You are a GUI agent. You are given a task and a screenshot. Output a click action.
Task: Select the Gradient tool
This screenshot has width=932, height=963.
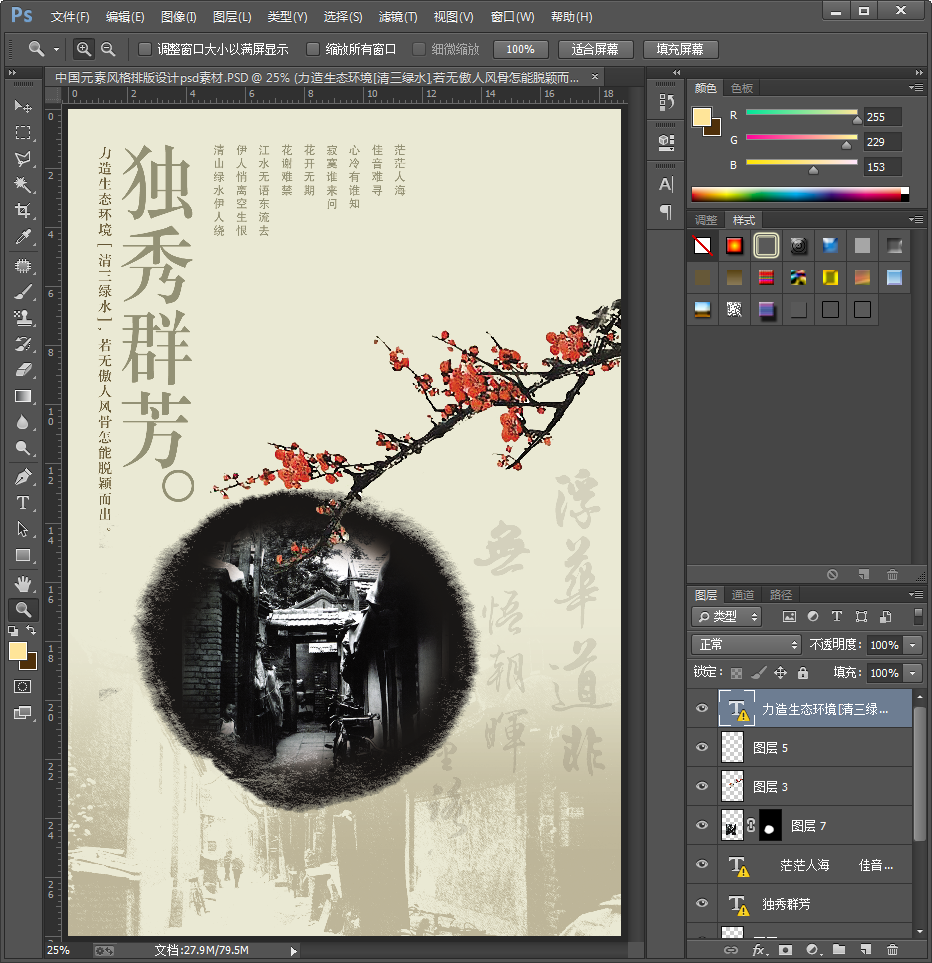tap(23, 396)
